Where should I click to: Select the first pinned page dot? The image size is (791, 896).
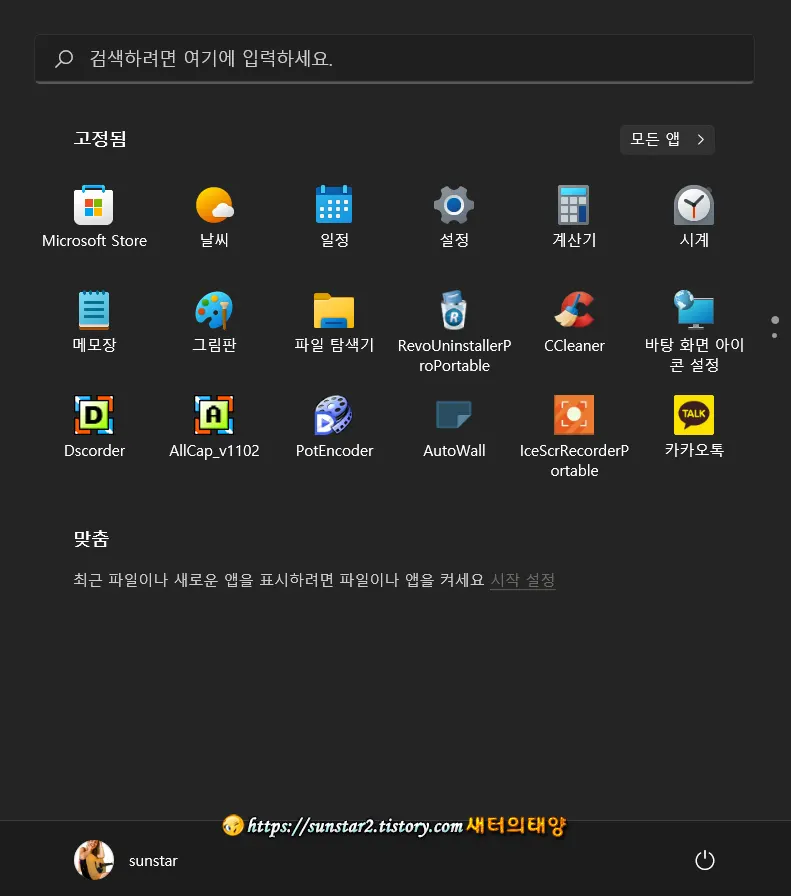point(774,320)
